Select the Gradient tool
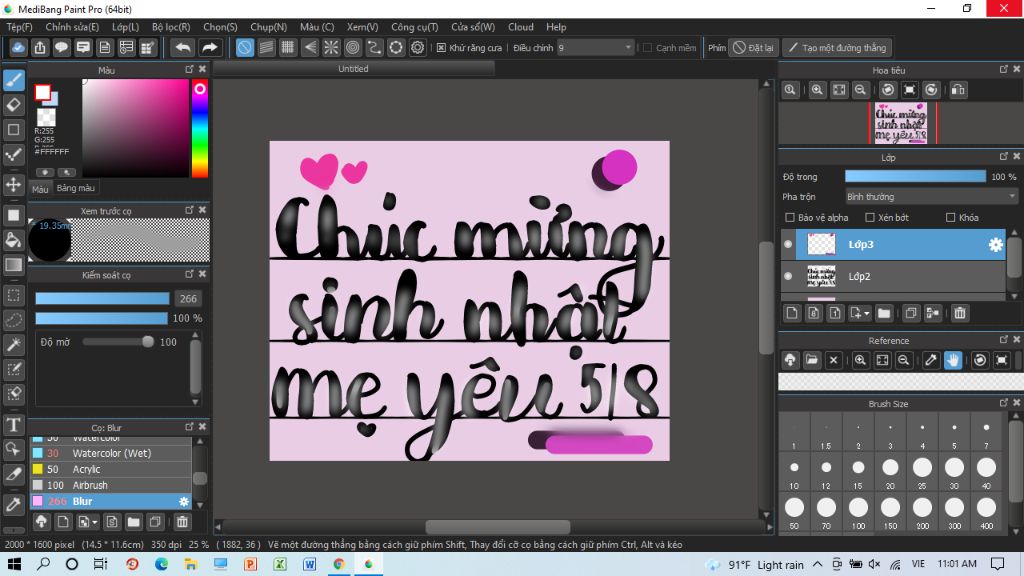The height and width of the screenshot is (576, 1024). (x=14, y=264)
